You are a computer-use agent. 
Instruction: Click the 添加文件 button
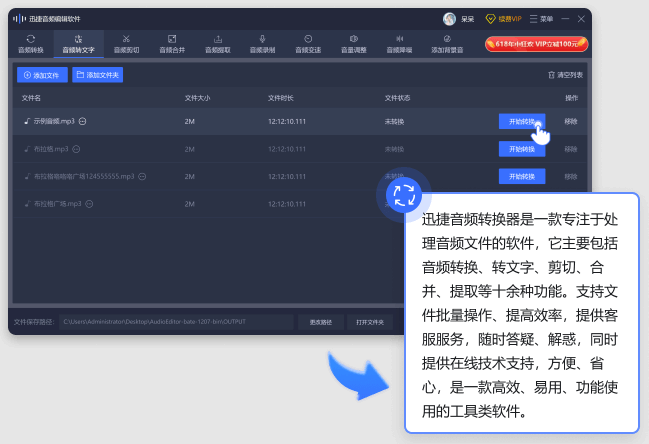pos(42,75)
